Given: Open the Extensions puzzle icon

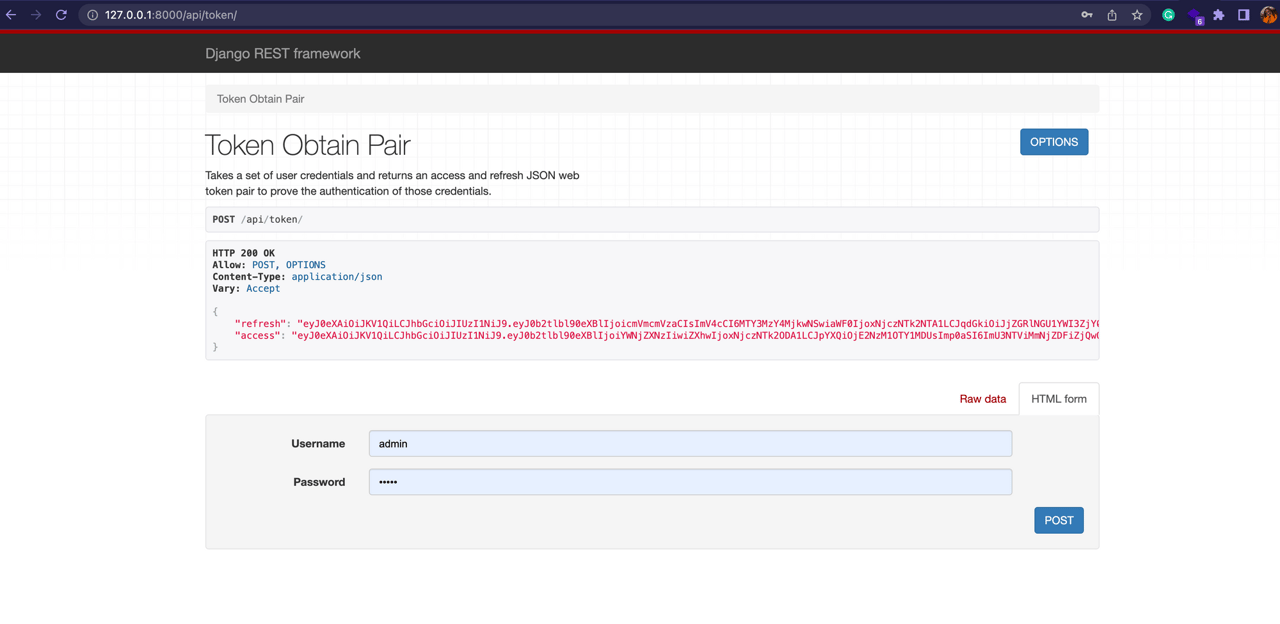Looking at the screenshot, I should point(1219,15).
